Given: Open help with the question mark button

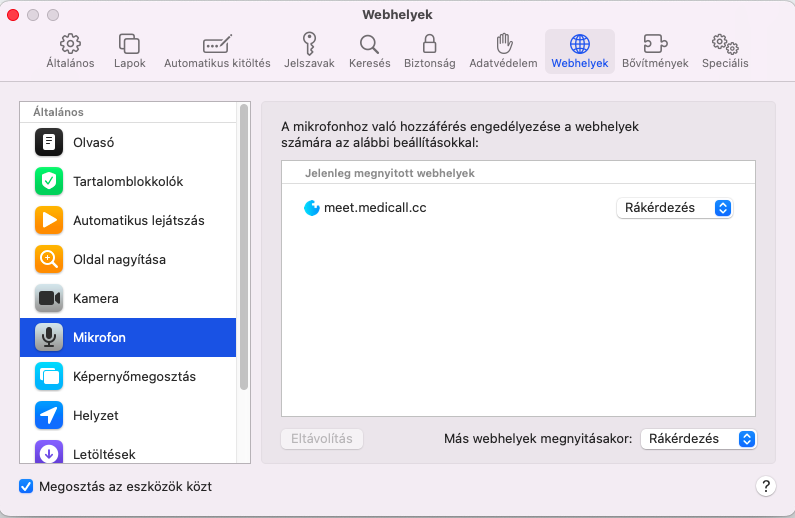Looking at the screenshot, I should pos(766,487).
